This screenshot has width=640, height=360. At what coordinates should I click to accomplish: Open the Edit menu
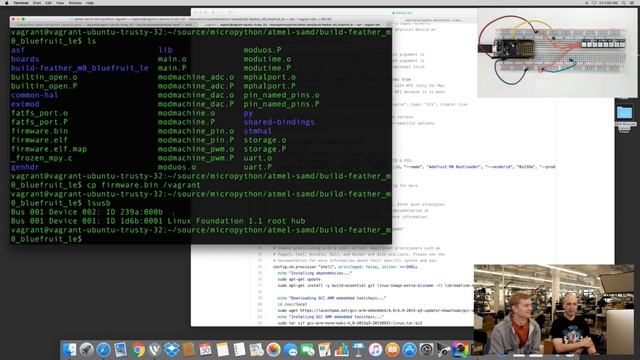click(x=48, y=3)
